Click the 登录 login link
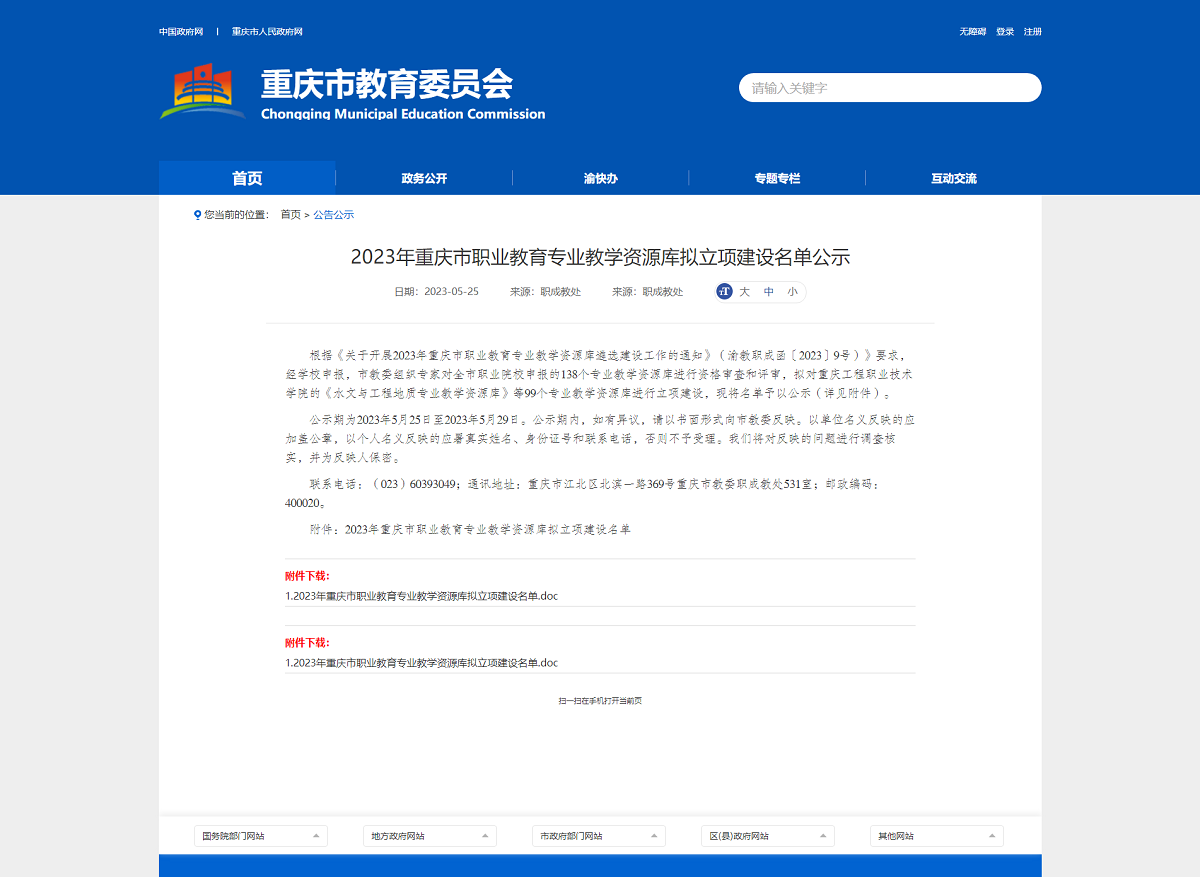The width and height of the screenshot is (1200, 877). pyautogui.click(x=1005, y=32)
